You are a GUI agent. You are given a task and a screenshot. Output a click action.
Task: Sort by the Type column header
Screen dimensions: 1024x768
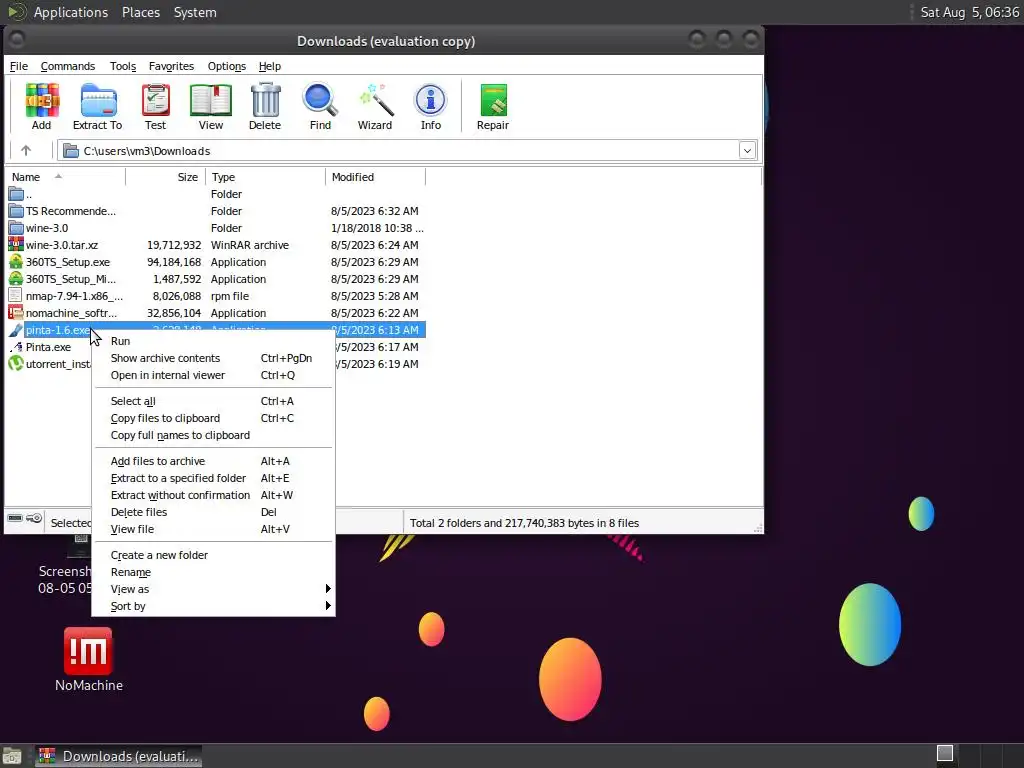[x=266, y=177]
